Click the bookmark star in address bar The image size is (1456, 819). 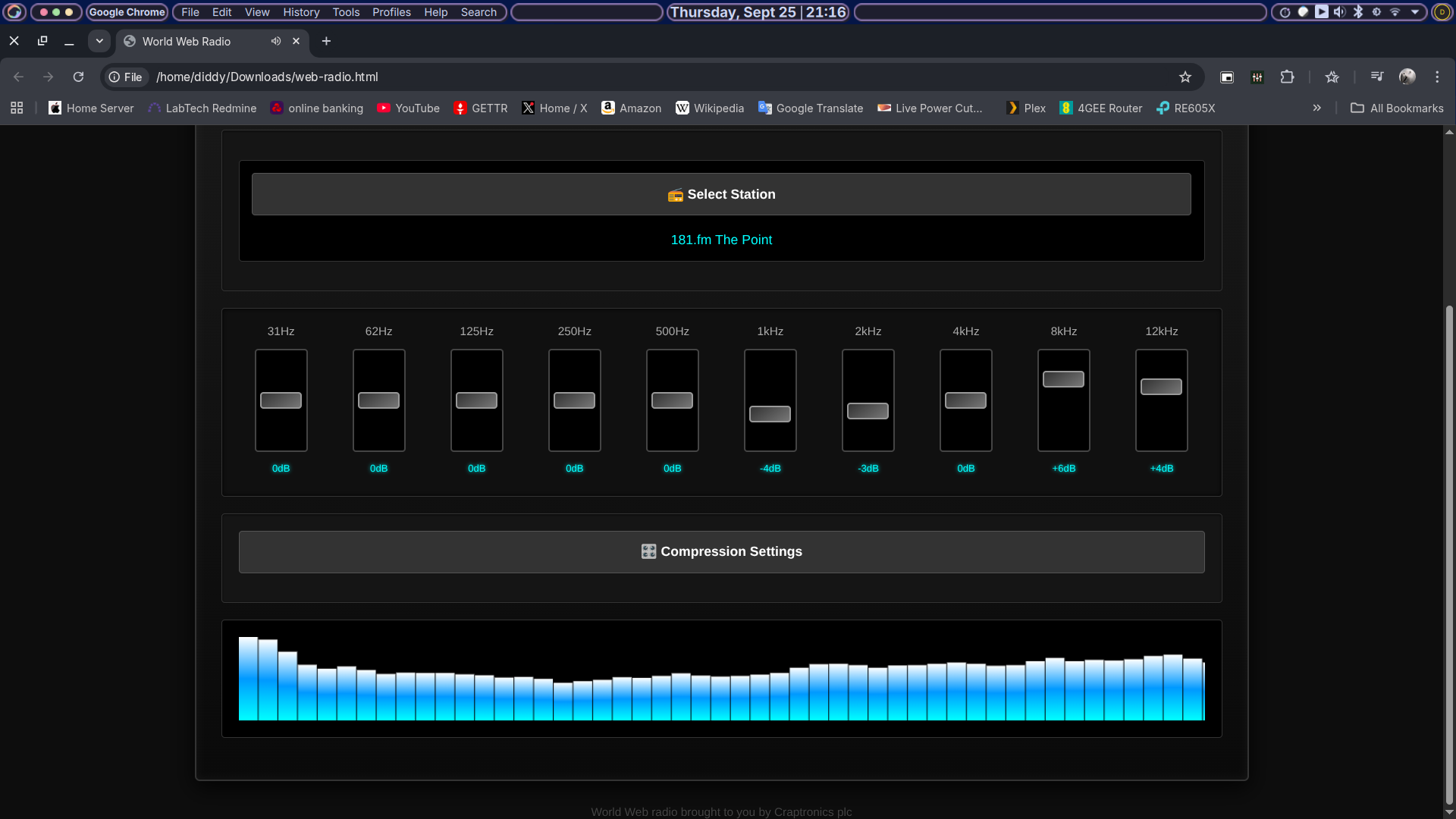coord(1185,77)
